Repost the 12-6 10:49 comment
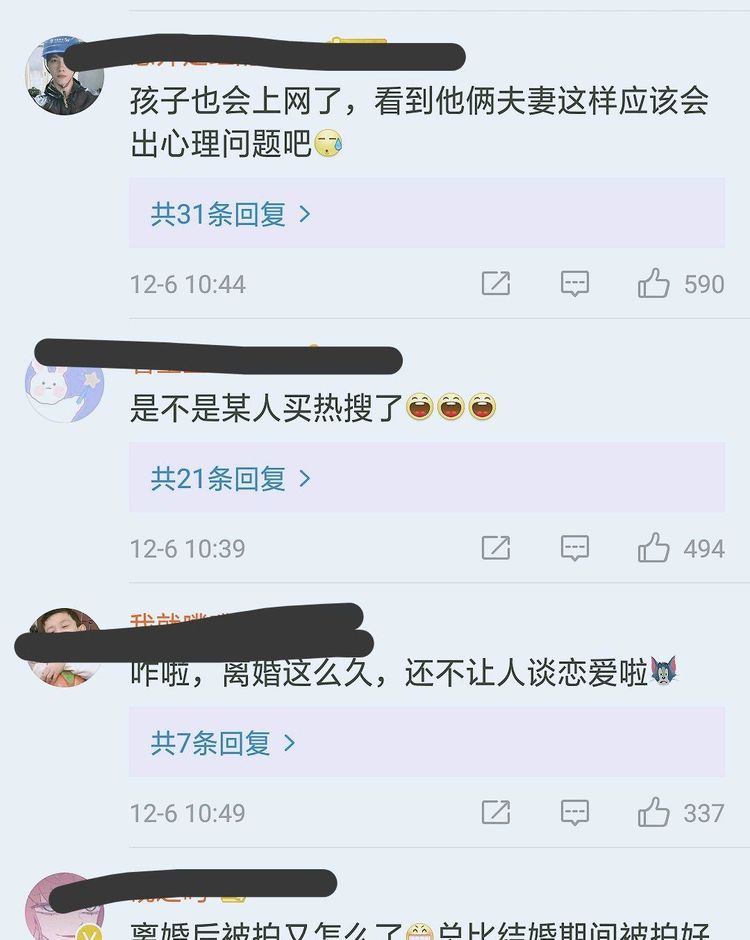Screen dimensions: 750x940 496,812
